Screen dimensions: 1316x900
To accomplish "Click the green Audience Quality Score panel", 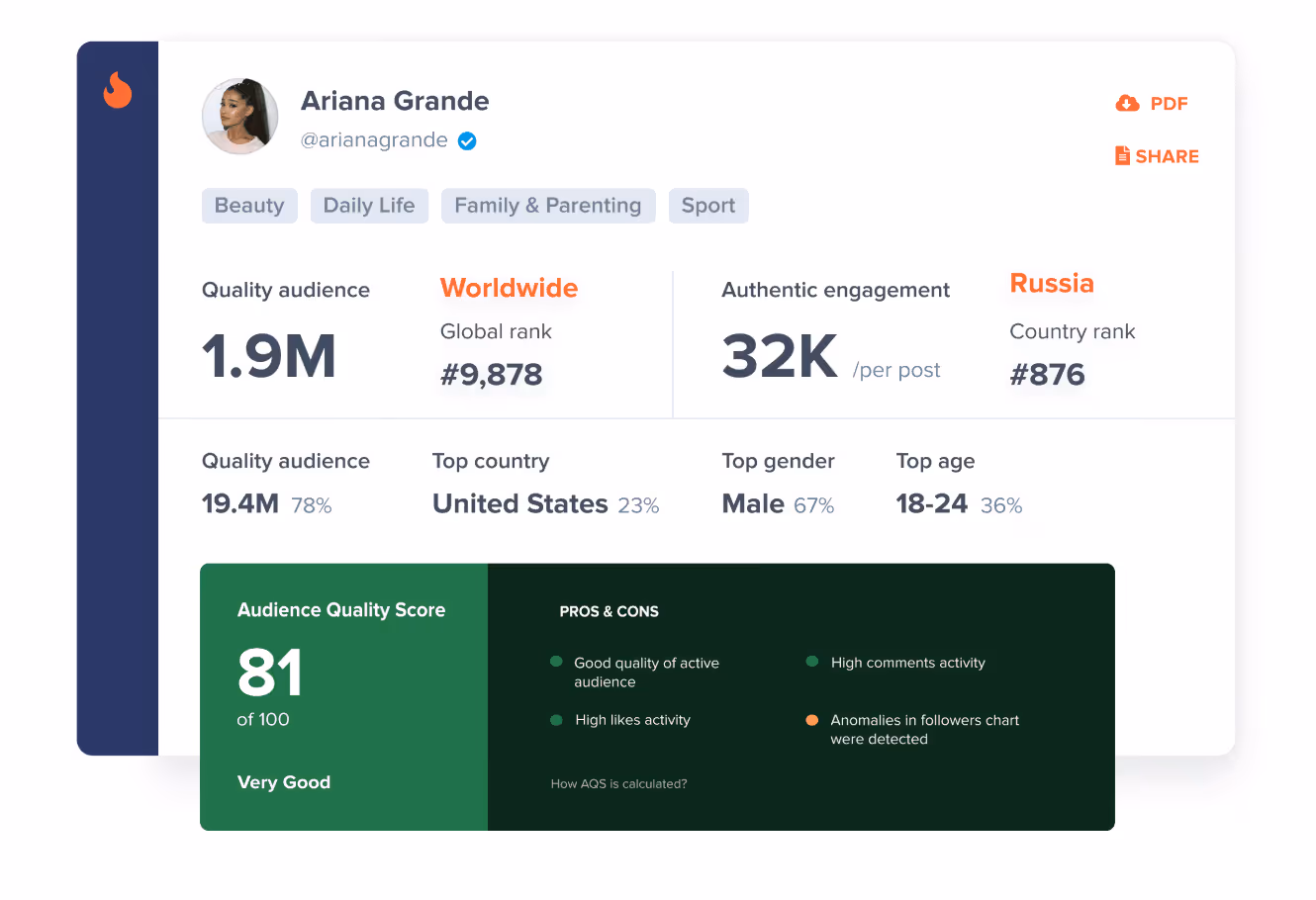I will pyautogui.click(x=343, y=697).
